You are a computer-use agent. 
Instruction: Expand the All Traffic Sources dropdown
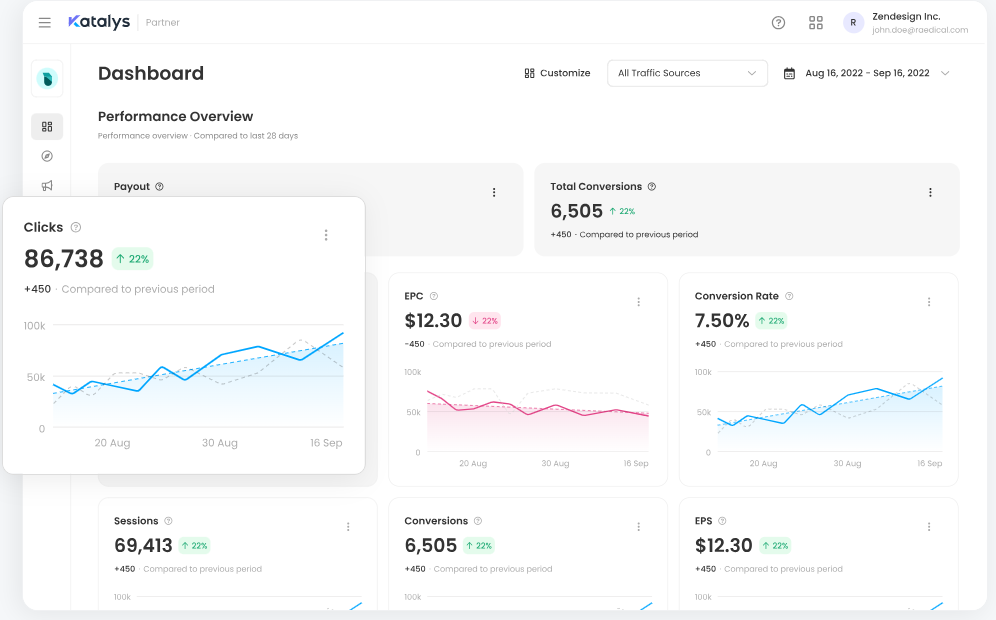687,73
